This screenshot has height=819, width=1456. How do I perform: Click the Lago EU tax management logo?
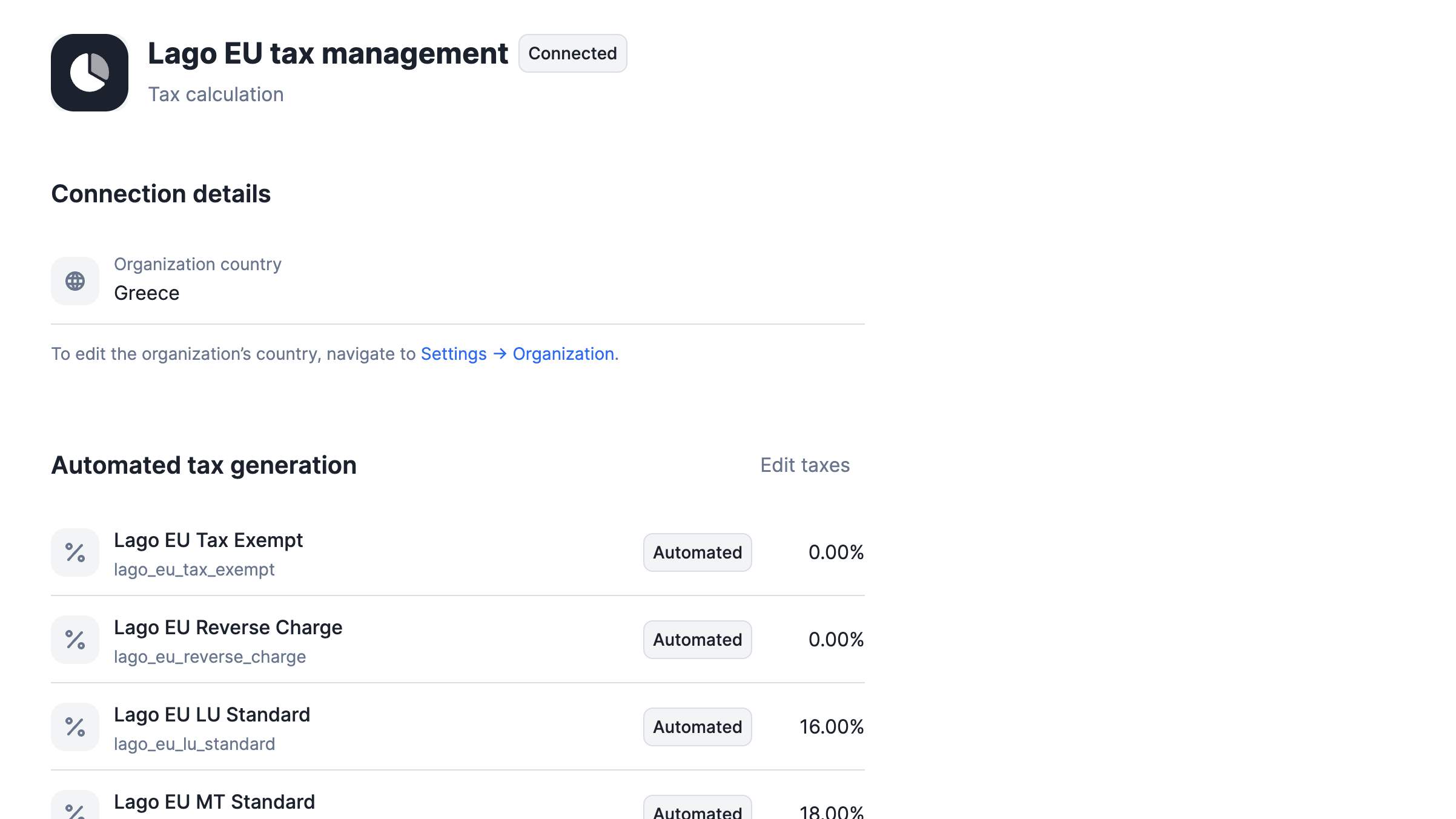pyautogui.click(x=90, y=73)
